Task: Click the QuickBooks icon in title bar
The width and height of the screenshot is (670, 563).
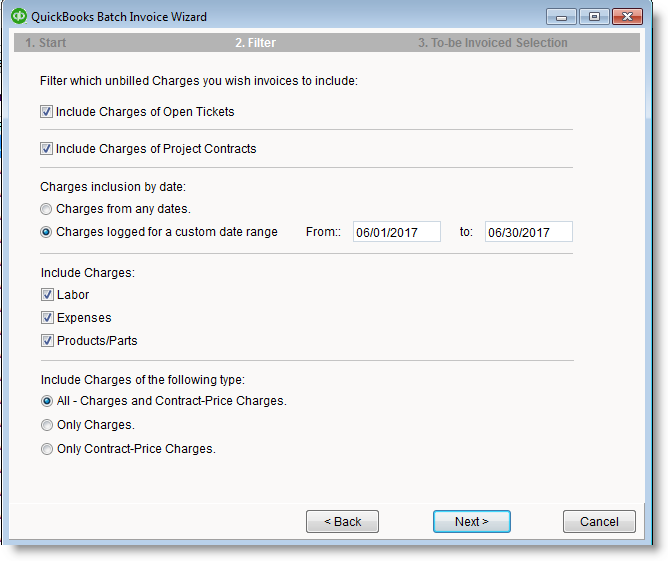Action: click(18, 17)
